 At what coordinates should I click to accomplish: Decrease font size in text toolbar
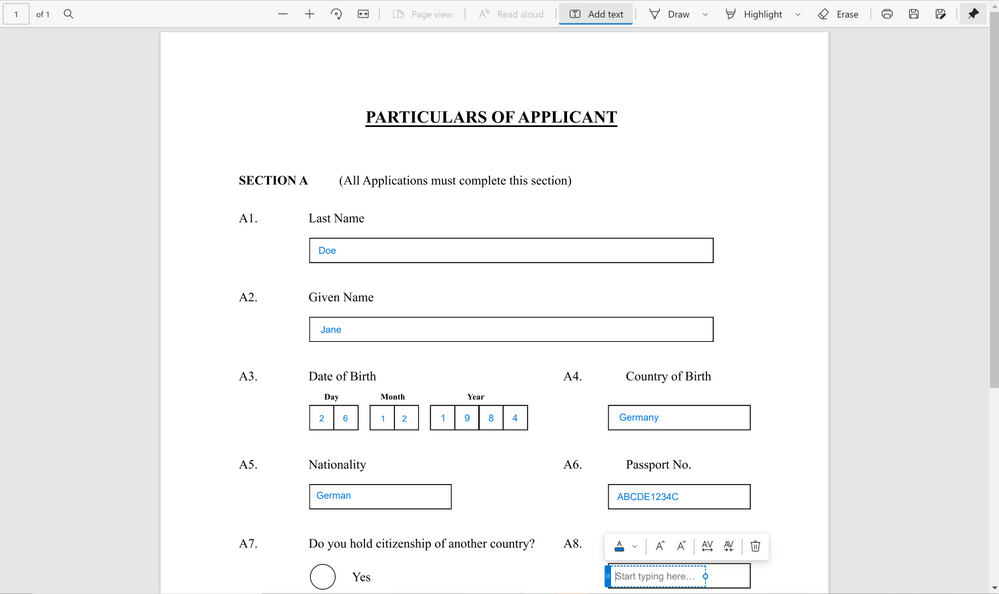coord(681,546)
